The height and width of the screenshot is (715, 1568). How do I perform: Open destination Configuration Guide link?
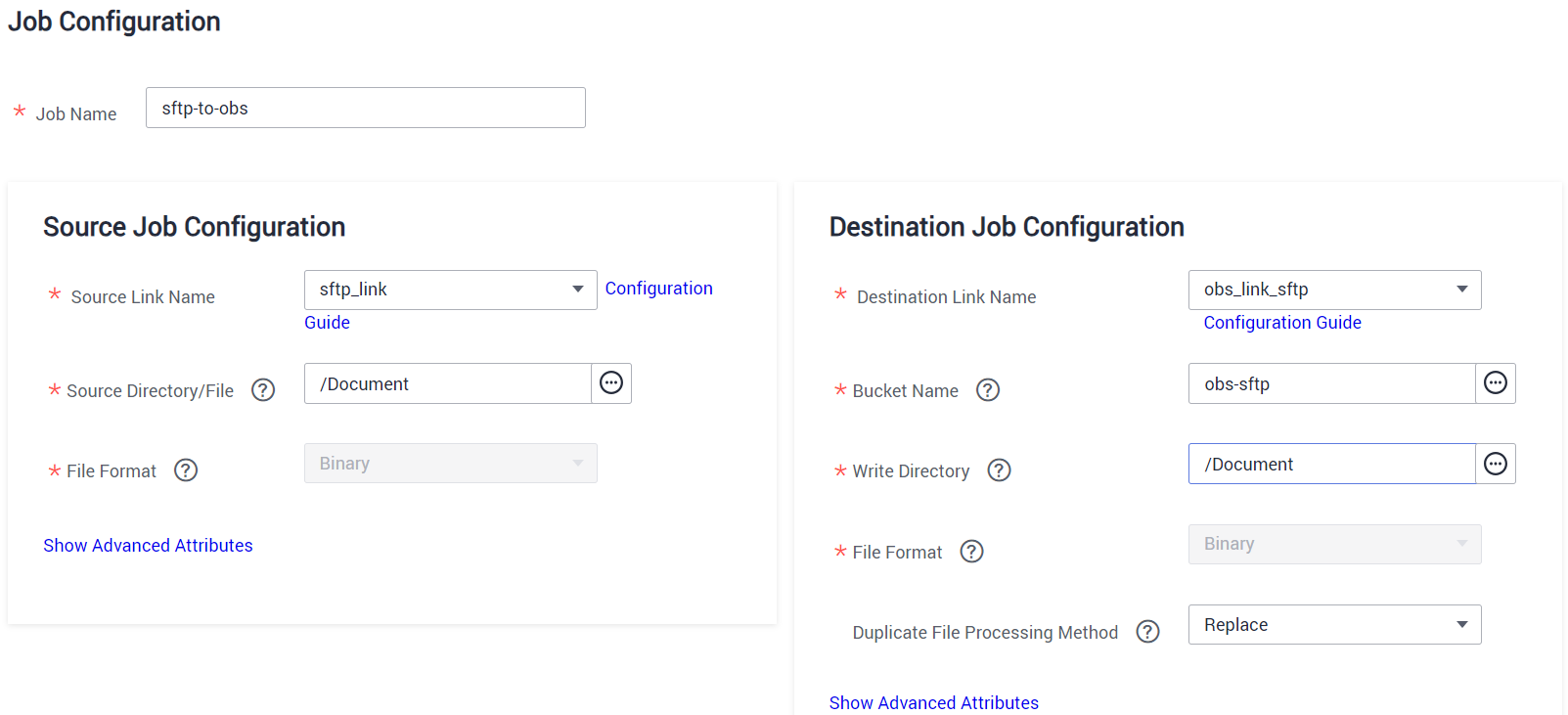point(1281,323)
